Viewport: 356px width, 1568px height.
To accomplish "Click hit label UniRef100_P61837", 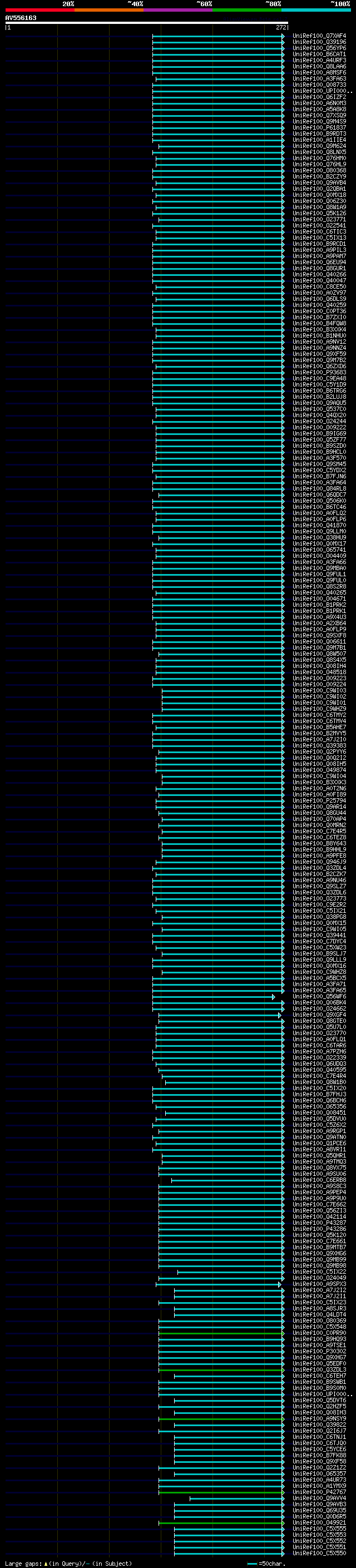I will pyautogui.click(x=319, y=128).
